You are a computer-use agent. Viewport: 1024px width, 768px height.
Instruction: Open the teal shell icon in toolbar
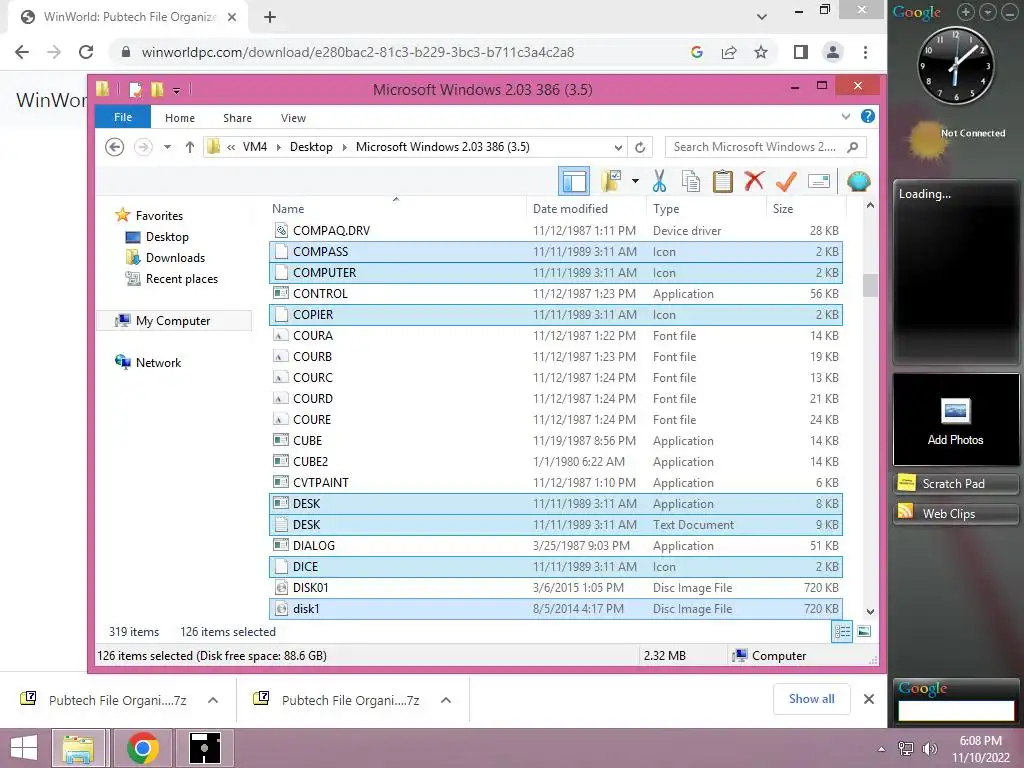858,181
